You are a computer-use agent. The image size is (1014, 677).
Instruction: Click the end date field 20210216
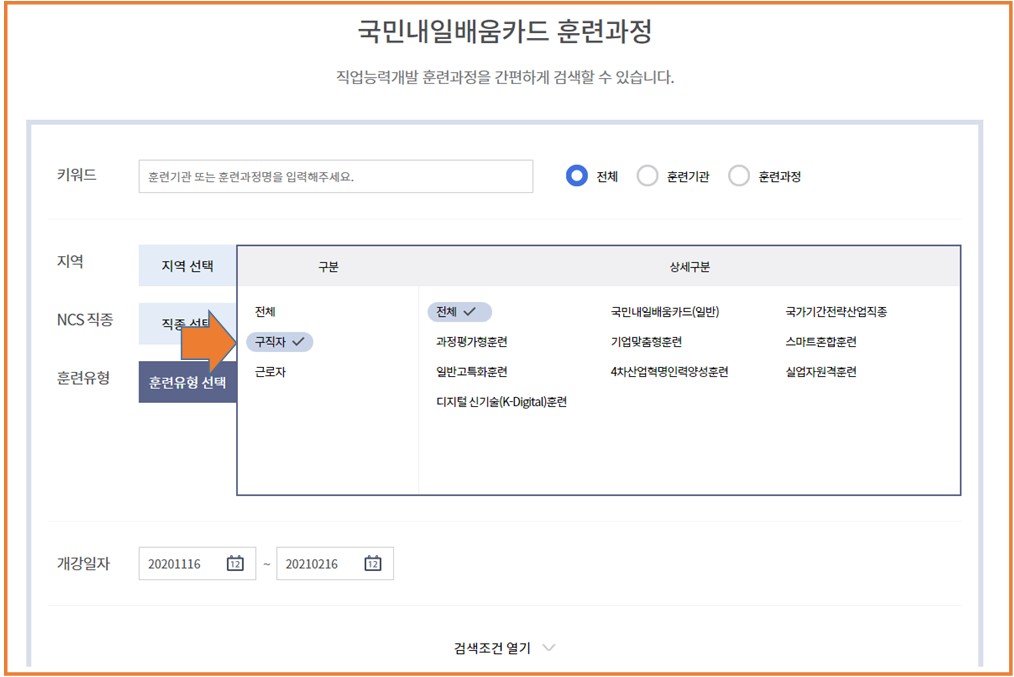[x=335, y=563]
